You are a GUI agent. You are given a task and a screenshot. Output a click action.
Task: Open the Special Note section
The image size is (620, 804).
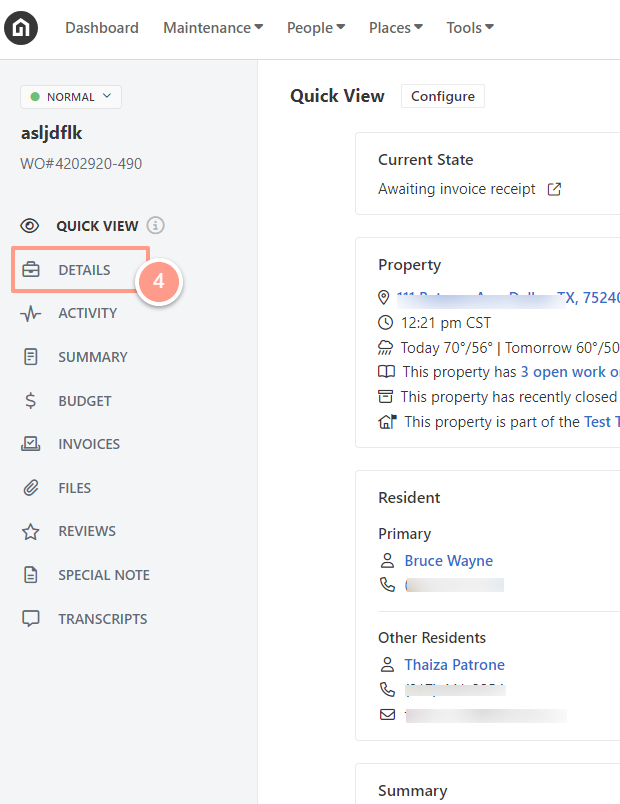click(104, 575)
